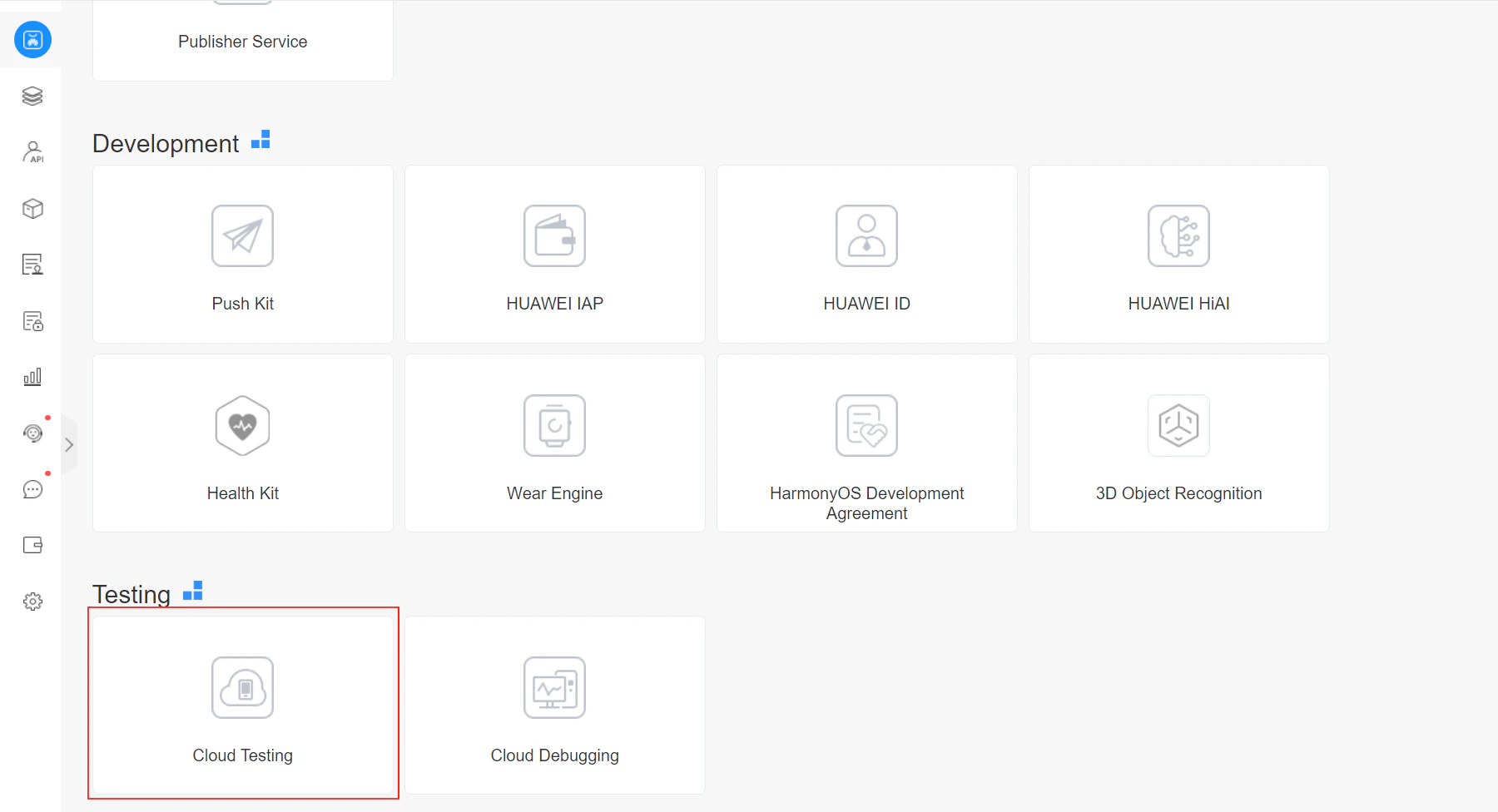
Task: Open the Cloud Debugging monitor icon
Action: [554, 687]
